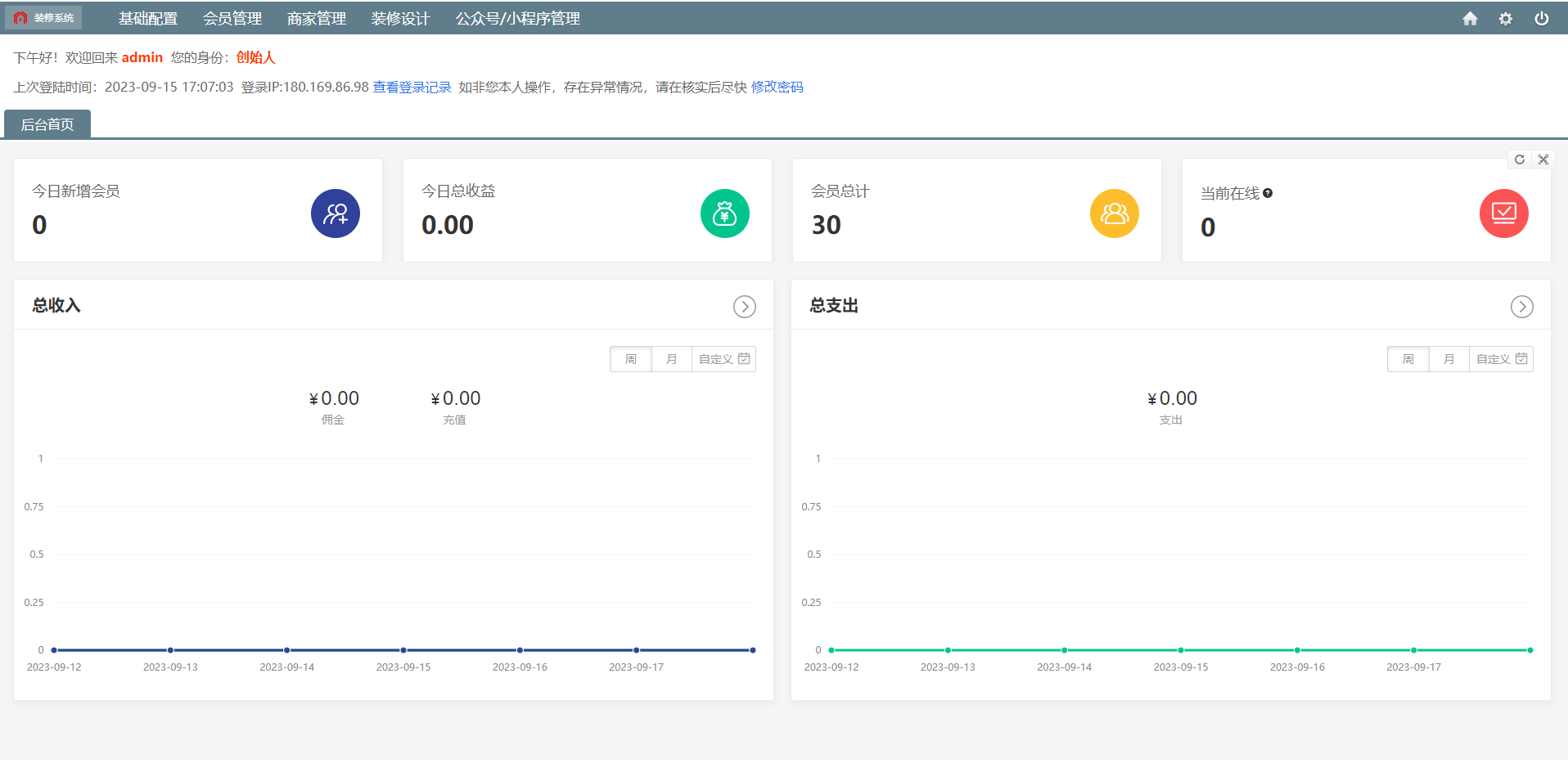Click the fullscreen expand icon
Image resolution: width=1568 pixels, height=768 pixels.
[x=1543, y=159]
